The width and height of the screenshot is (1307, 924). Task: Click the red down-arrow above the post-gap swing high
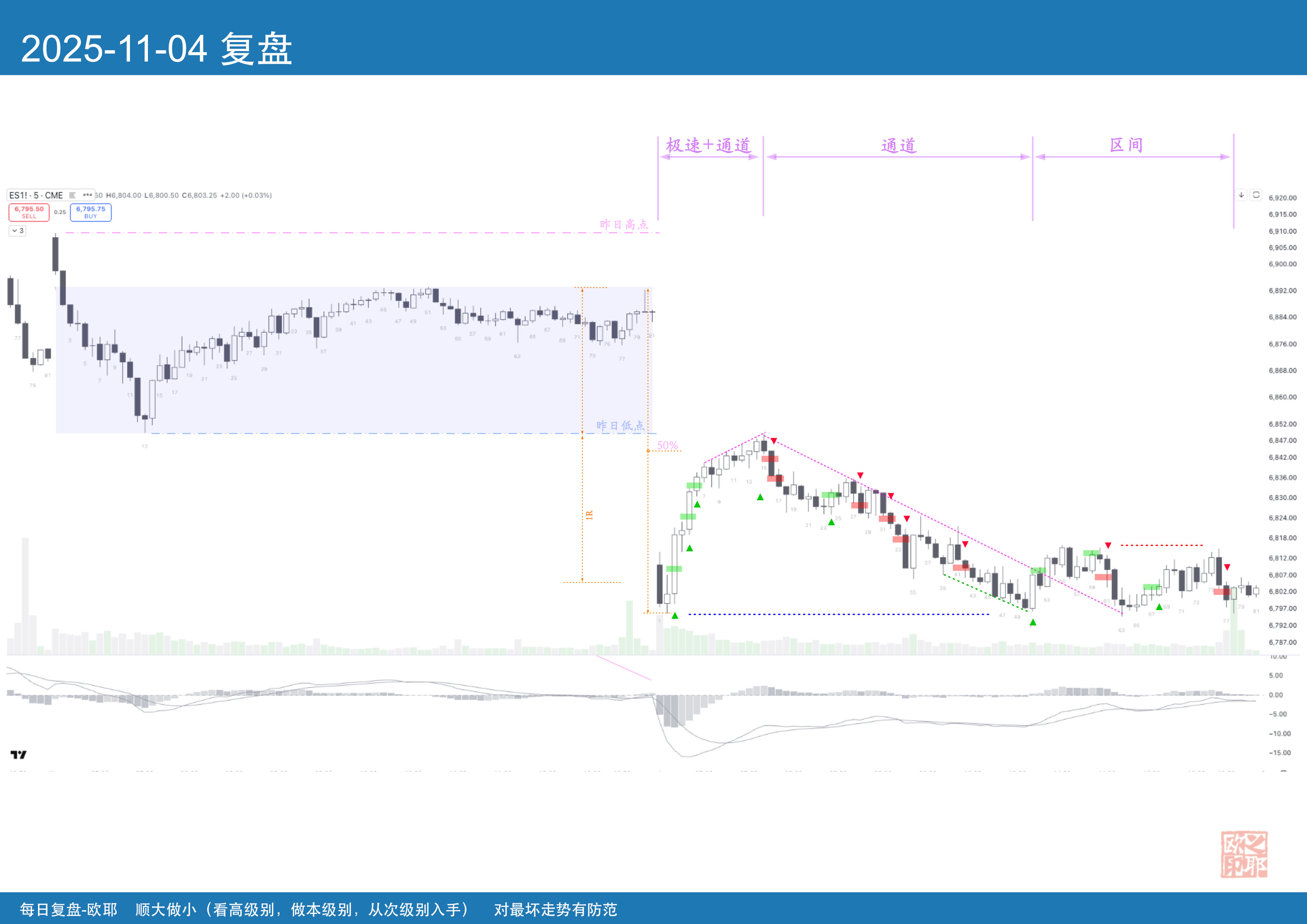pos(773,441)
